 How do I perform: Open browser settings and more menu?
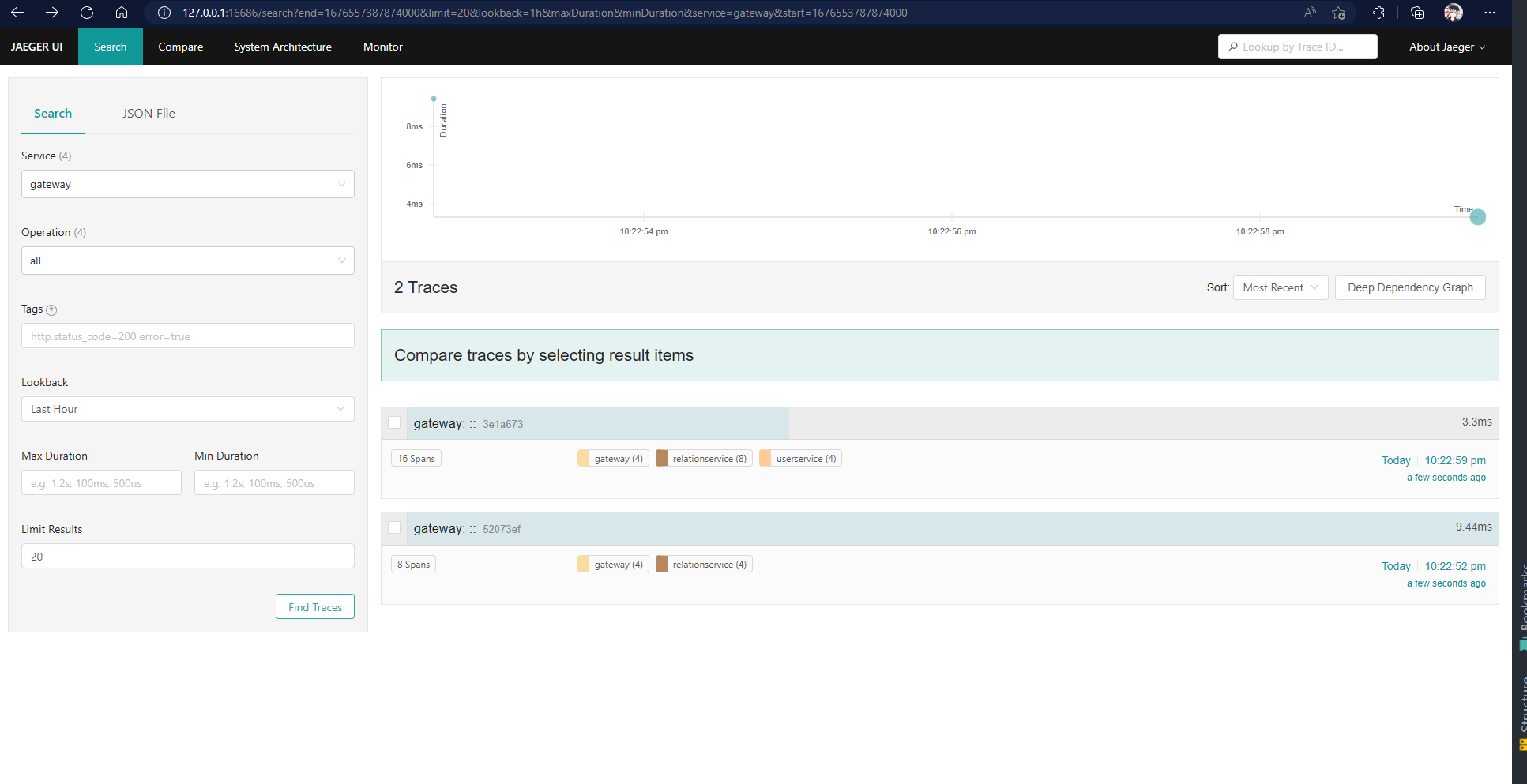(x=1490, y=13)
